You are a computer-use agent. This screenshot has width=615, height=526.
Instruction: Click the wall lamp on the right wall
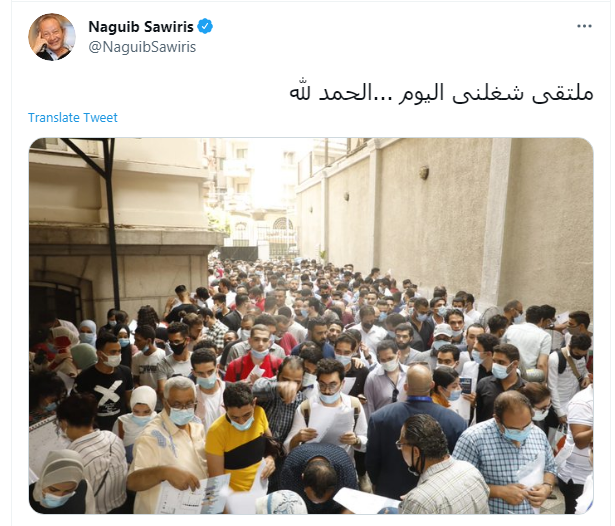424,173
